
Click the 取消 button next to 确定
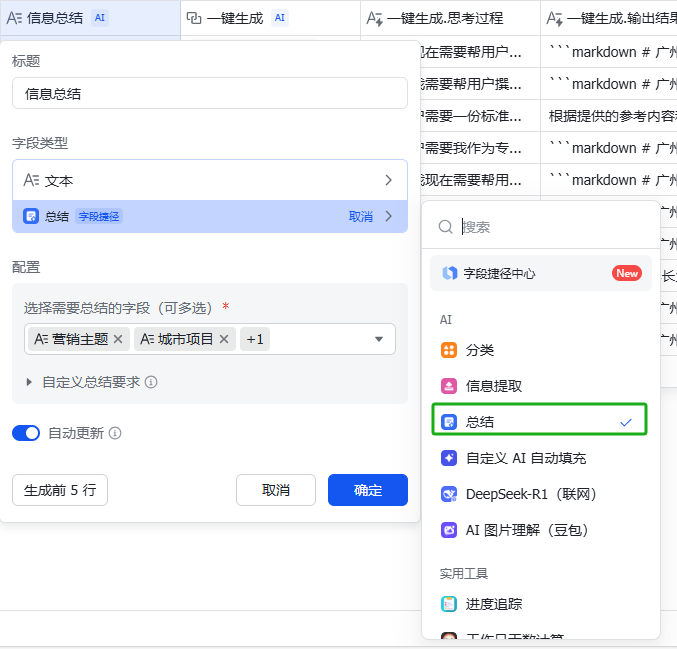tap(276, 490)
